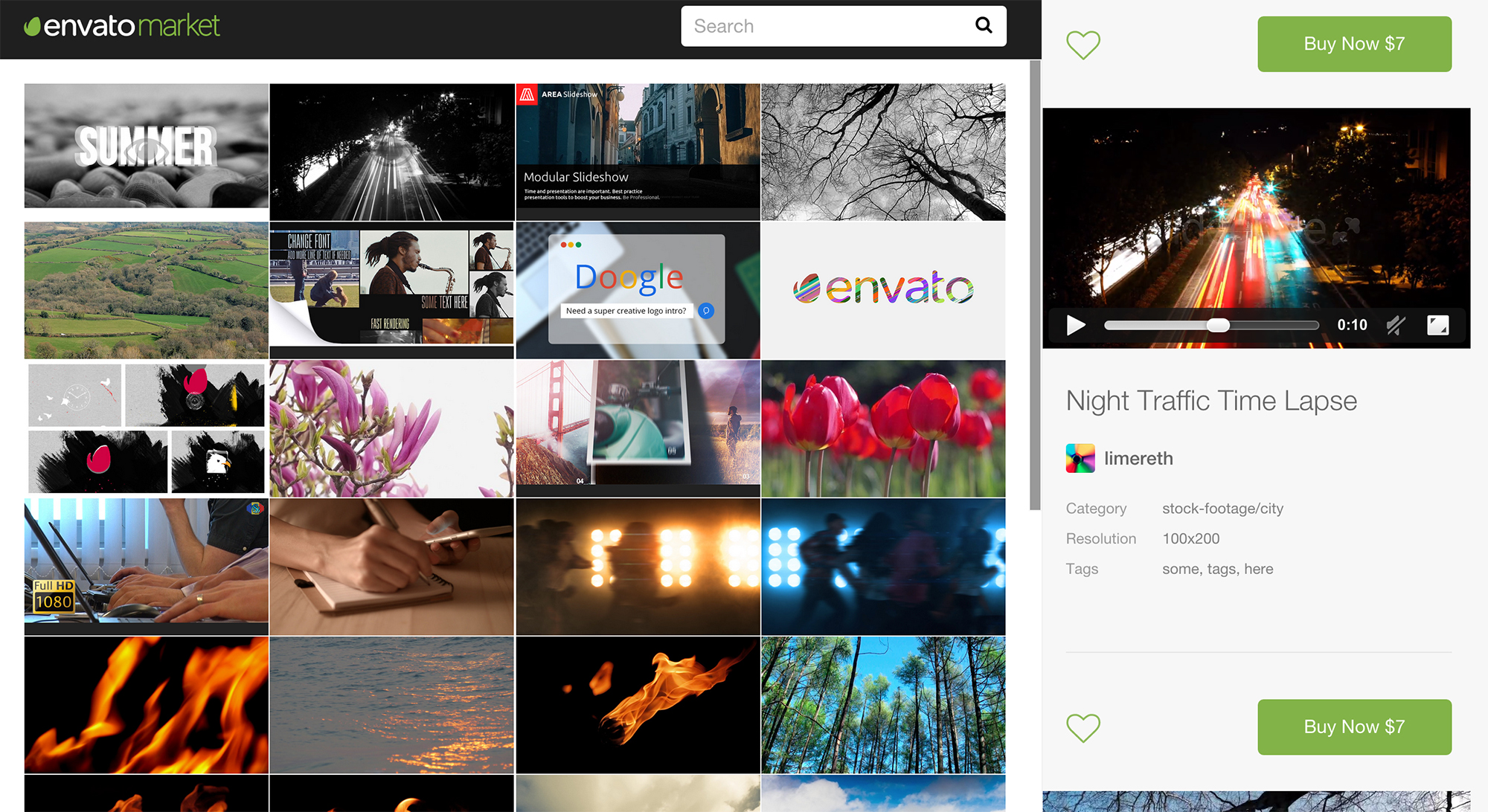1488x812 pixels.
Task: Open the warm stage lights thumbnail
Action: 638,567
